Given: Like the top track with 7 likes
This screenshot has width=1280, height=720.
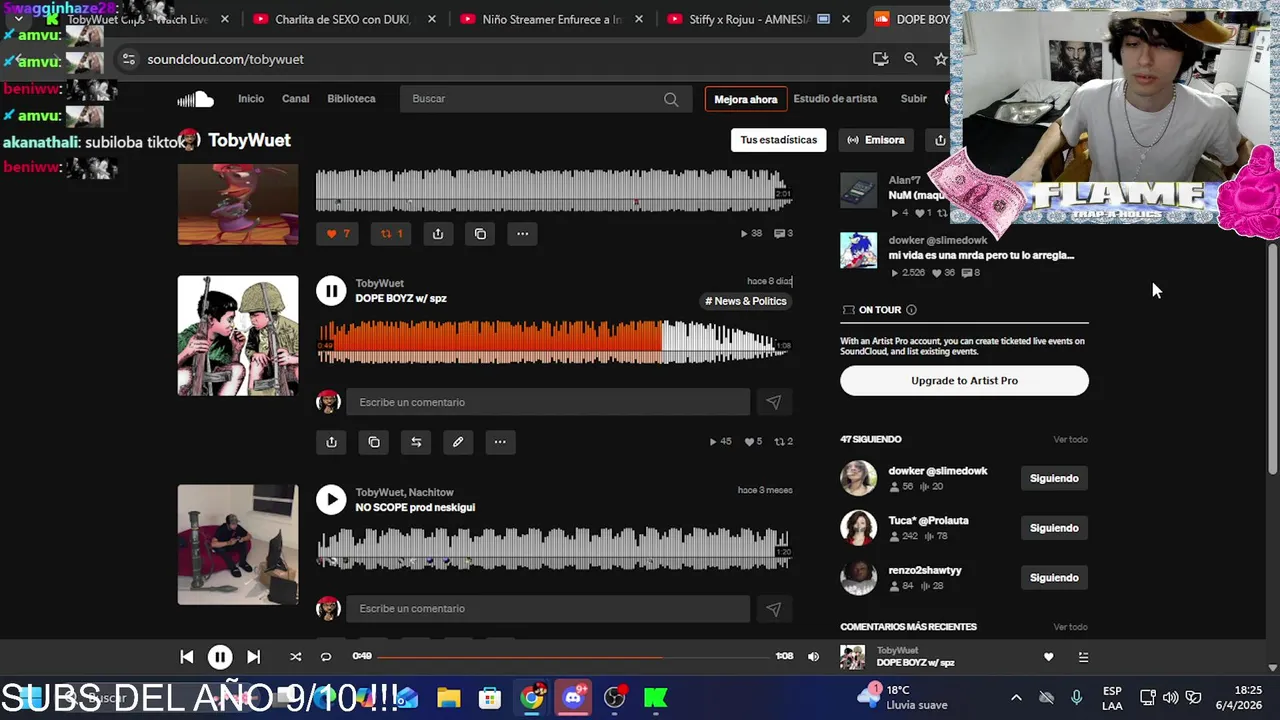Looking at the screenshot, I should click(338, 234).
